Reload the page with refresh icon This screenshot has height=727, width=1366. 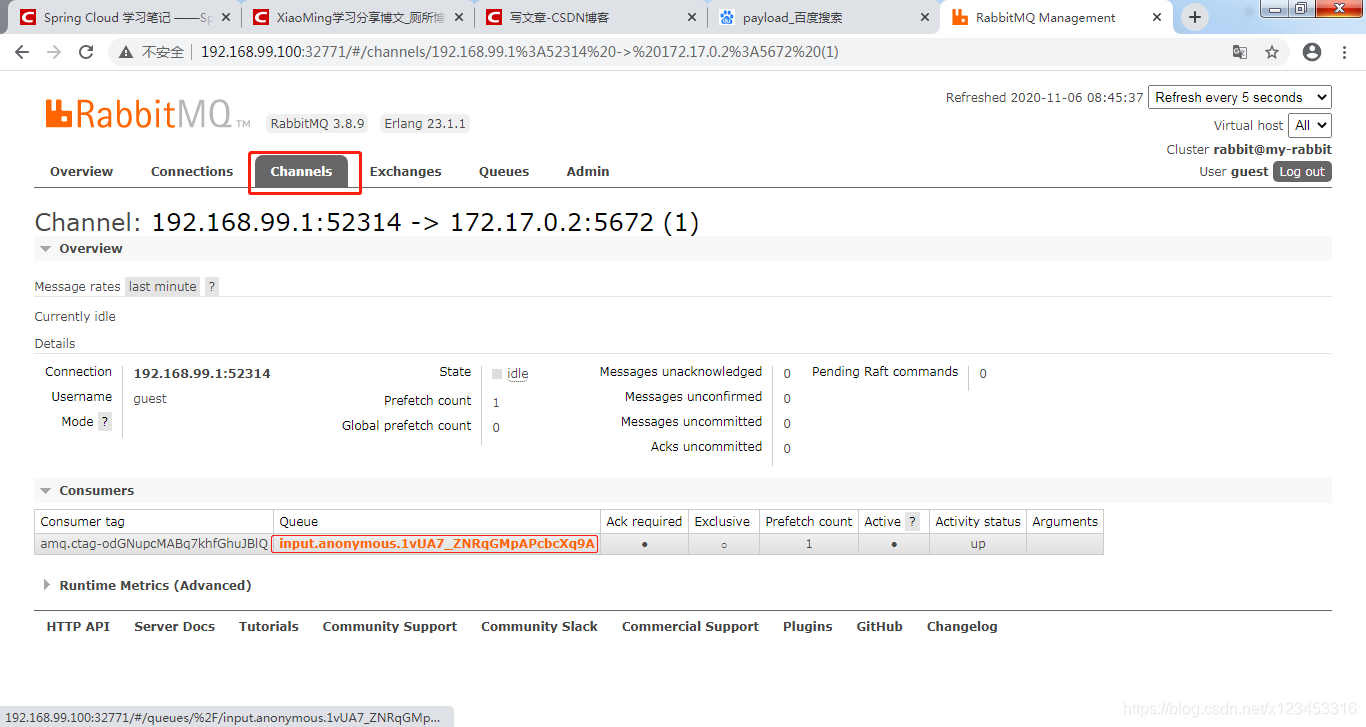coord(86,52)
